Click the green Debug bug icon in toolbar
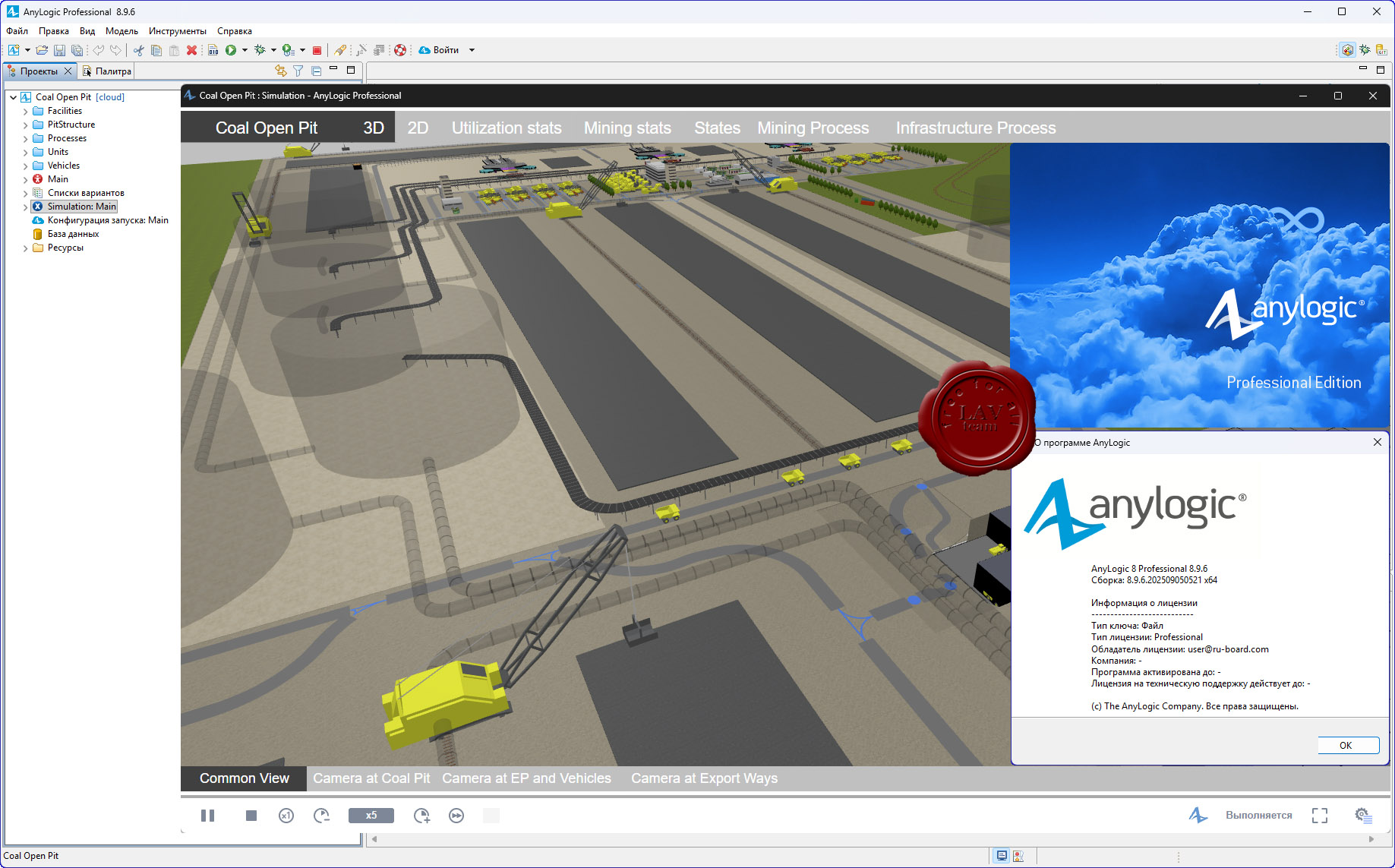This screenshot has width=1395, height=868. pyautogui.click(x=260, y=50)
